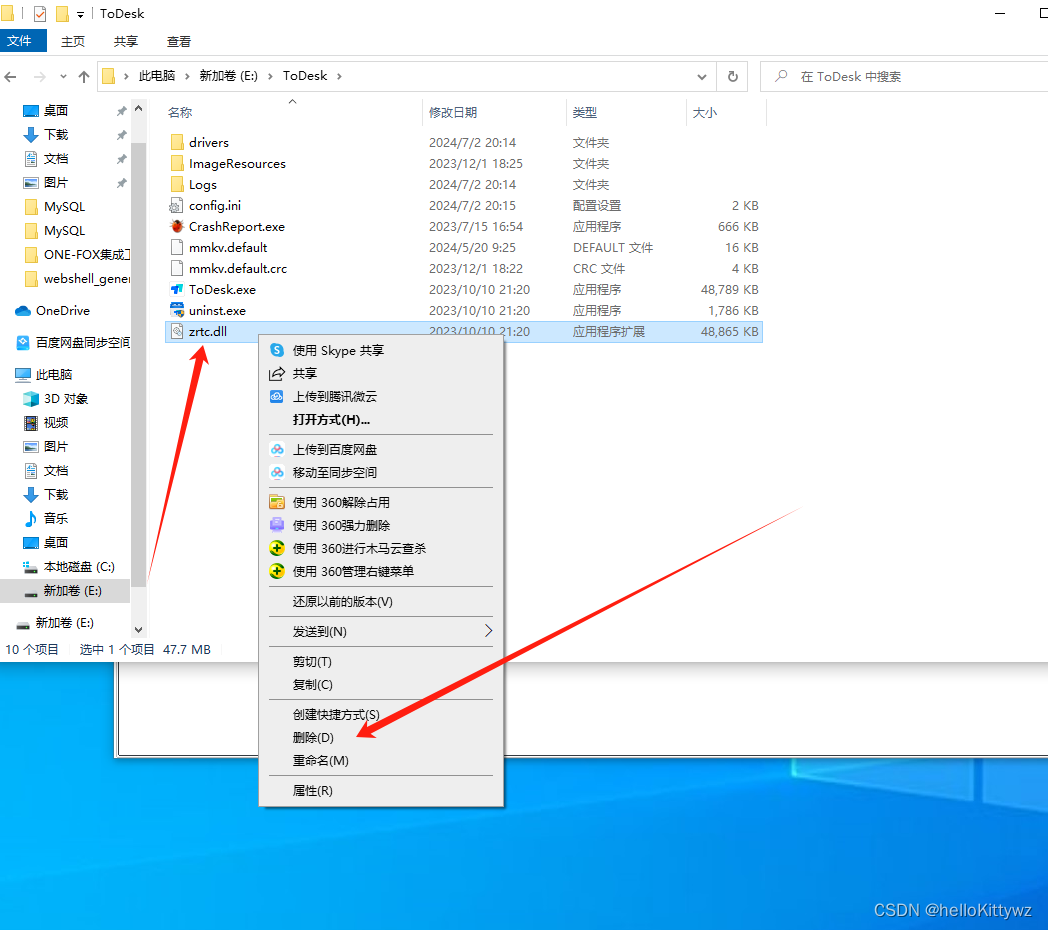Click the ToDesk.exe file icon
This screenshot has height=930, width=1048.
(177, 289)
